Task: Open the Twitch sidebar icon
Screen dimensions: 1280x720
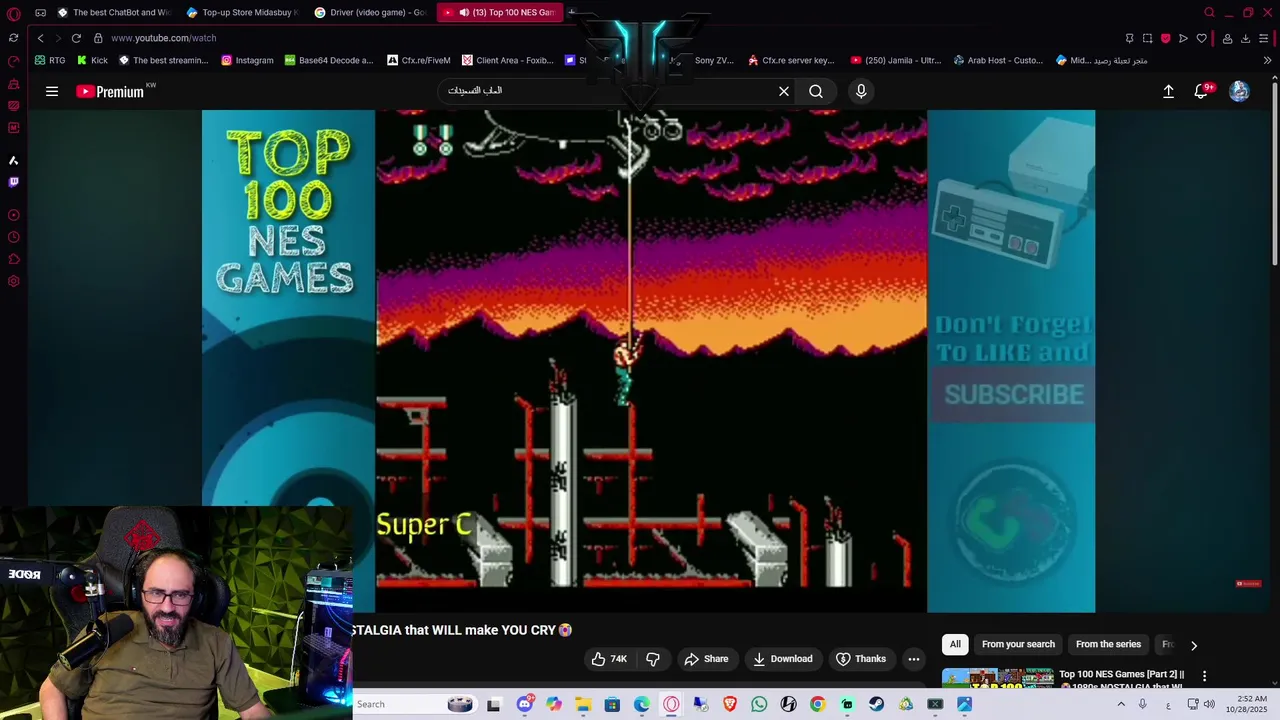Action: [x=13, y=182]
